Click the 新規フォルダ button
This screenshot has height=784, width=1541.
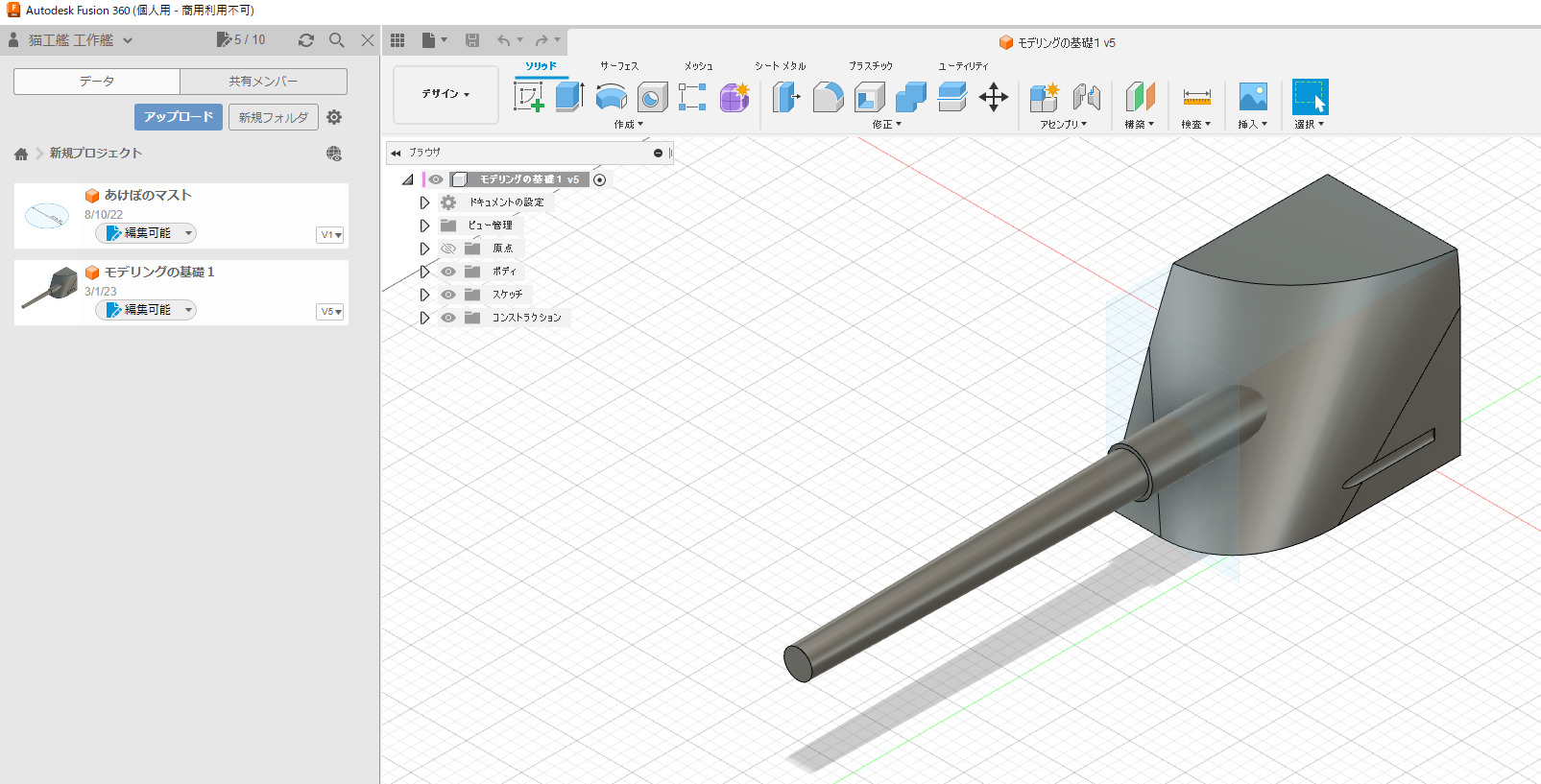click(x=274, y=117)
